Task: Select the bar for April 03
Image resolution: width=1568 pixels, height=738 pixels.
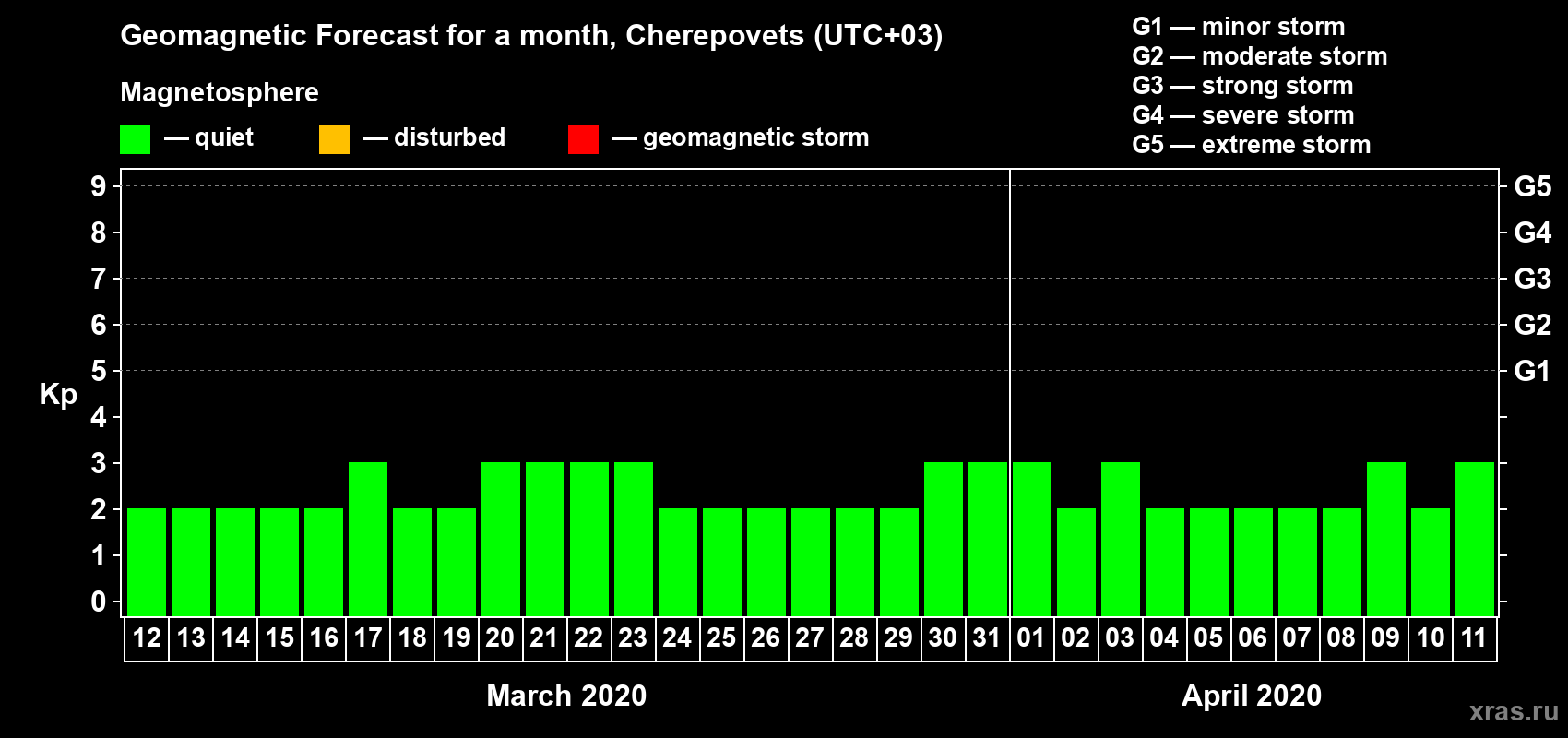Action: (1121, 539)
